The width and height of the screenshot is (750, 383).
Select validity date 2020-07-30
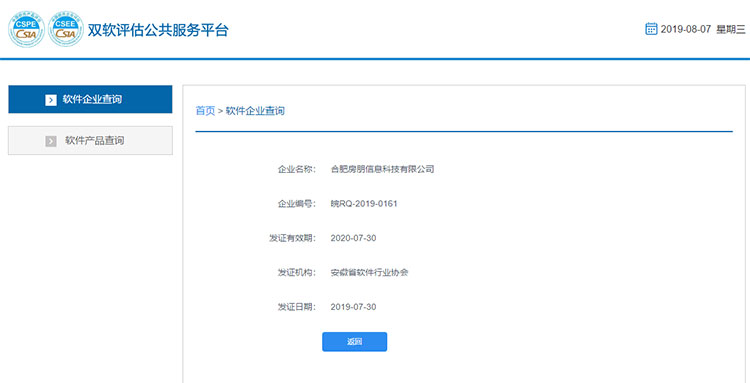click(x=353, y=238)
